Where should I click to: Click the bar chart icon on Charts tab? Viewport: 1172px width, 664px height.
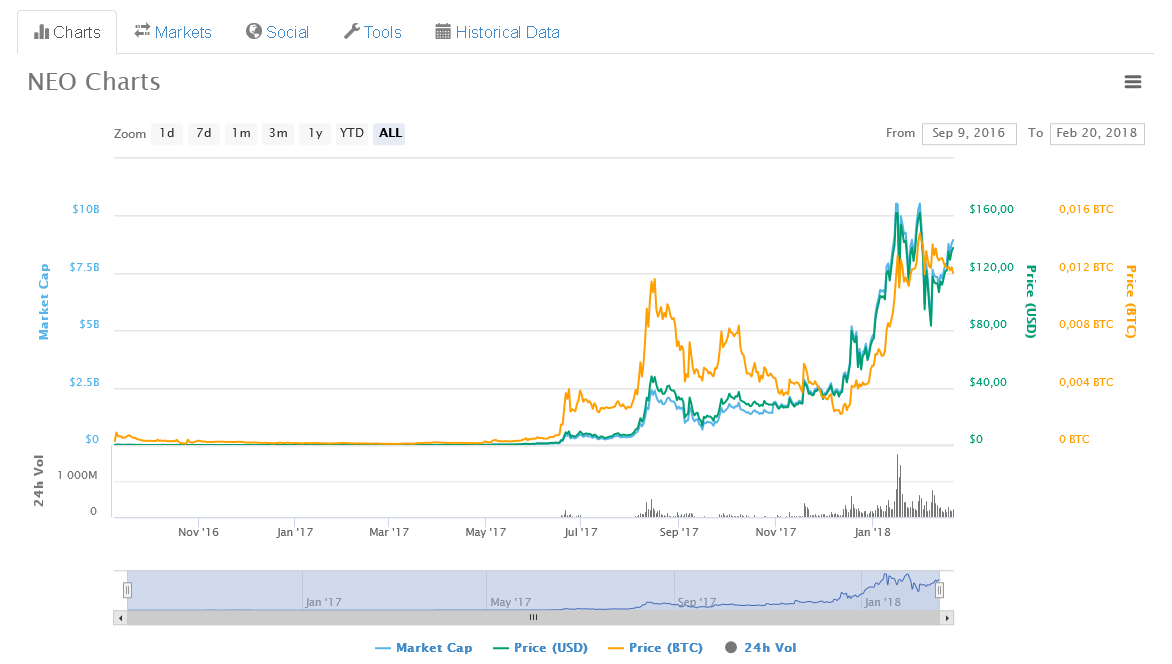click(x=42, y=32)
